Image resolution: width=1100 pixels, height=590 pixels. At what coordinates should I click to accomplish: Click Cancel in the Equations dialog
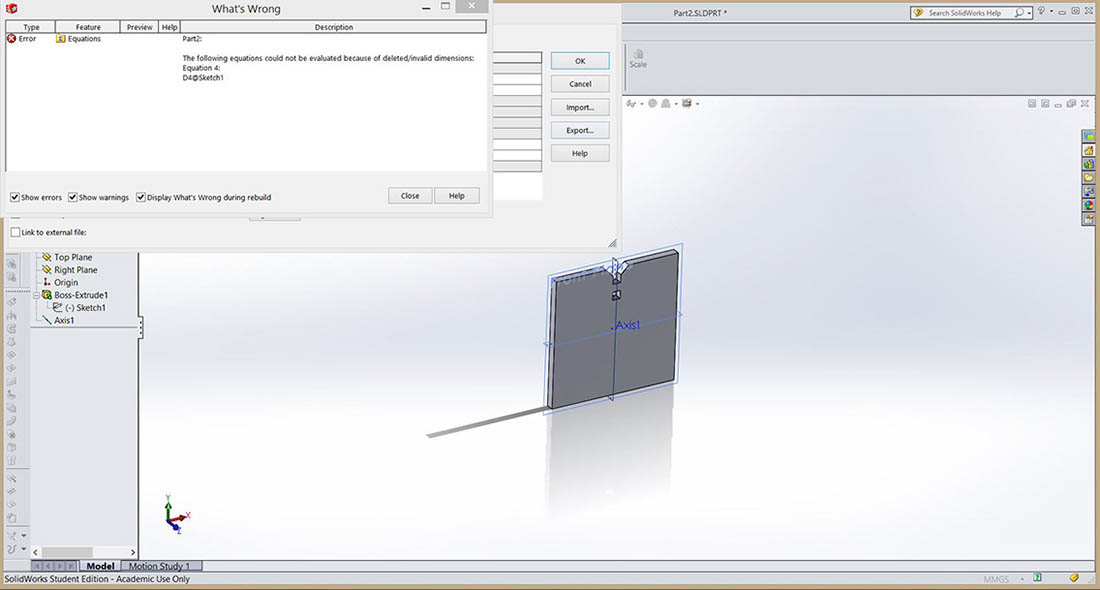point(579,84)
